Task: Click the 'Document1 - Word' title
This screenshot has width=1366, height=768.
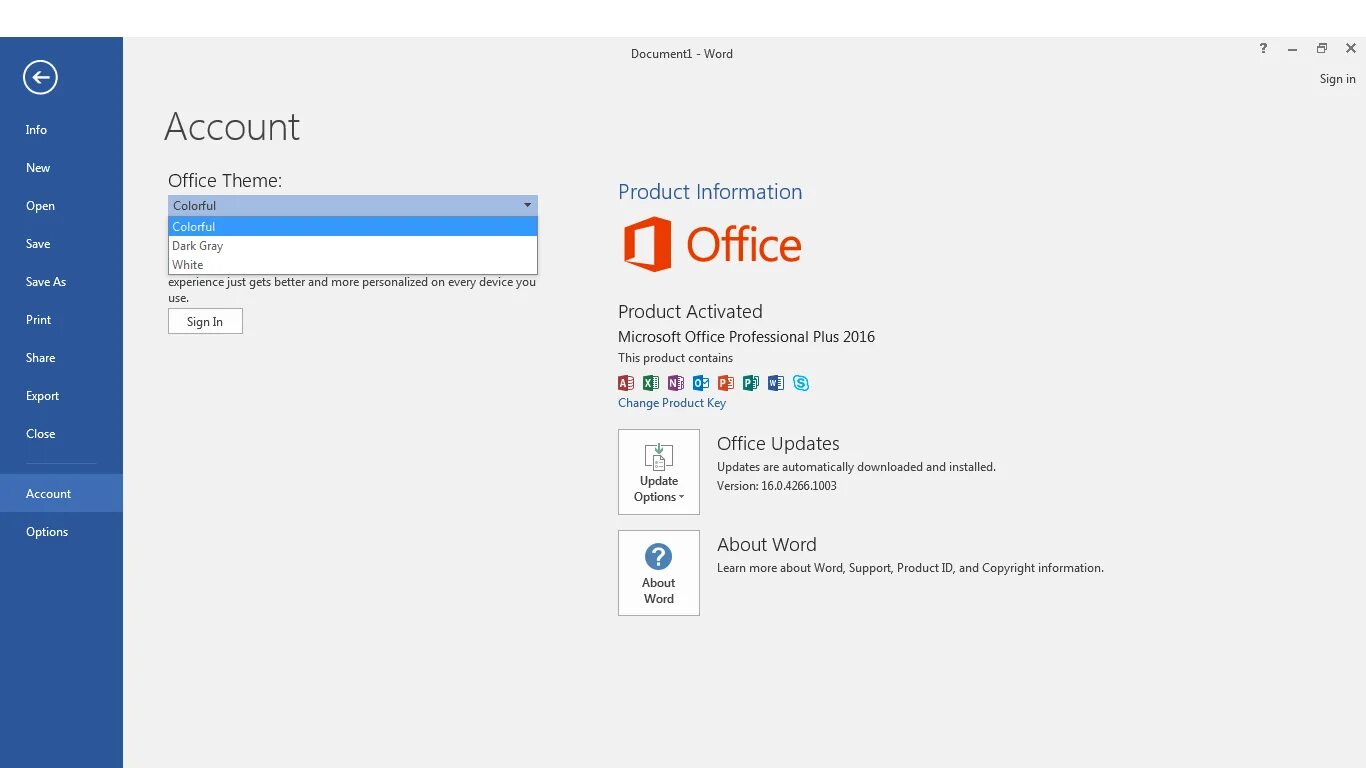Action: [x=682, y=54]
